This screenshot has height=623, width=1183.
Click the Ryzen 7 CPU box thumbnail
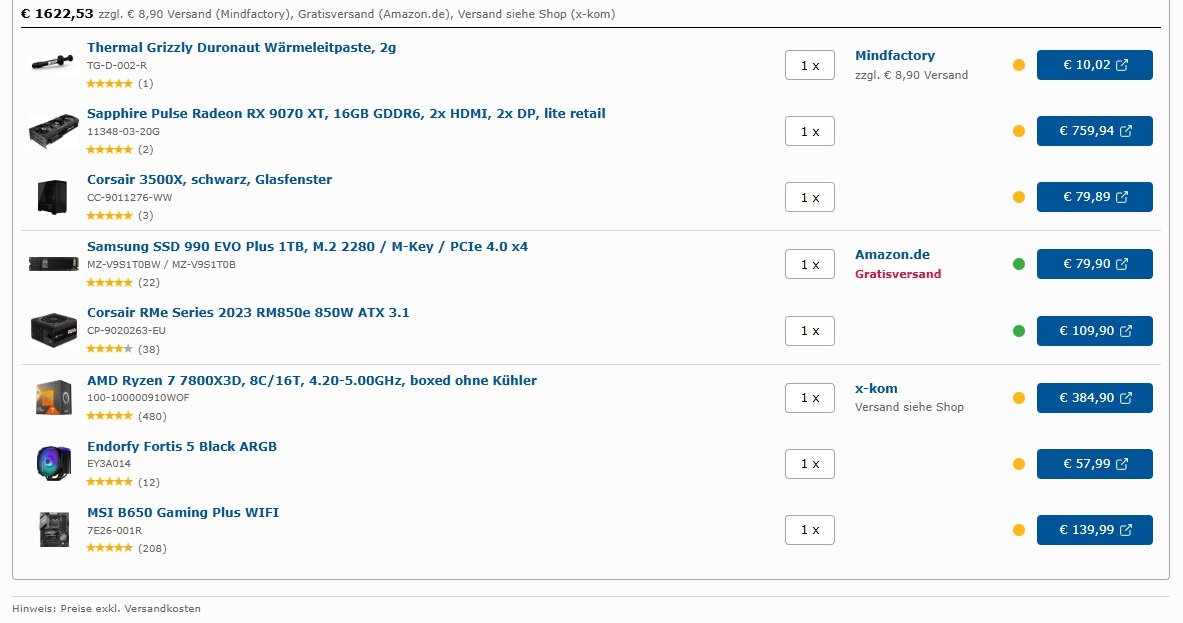coord(54,398)
